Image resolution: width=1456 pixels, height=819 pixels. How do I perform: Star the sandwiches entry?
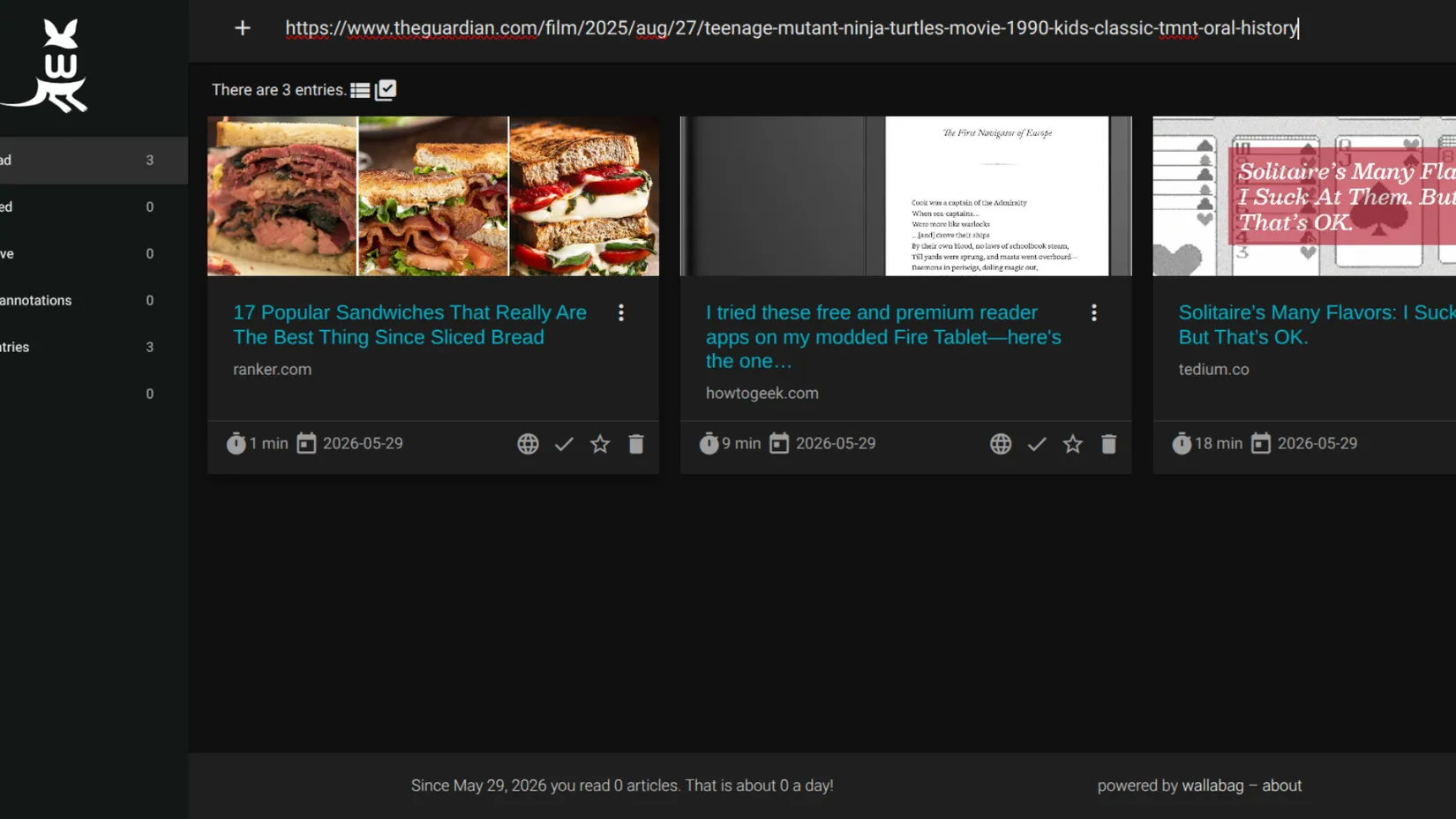600,444
